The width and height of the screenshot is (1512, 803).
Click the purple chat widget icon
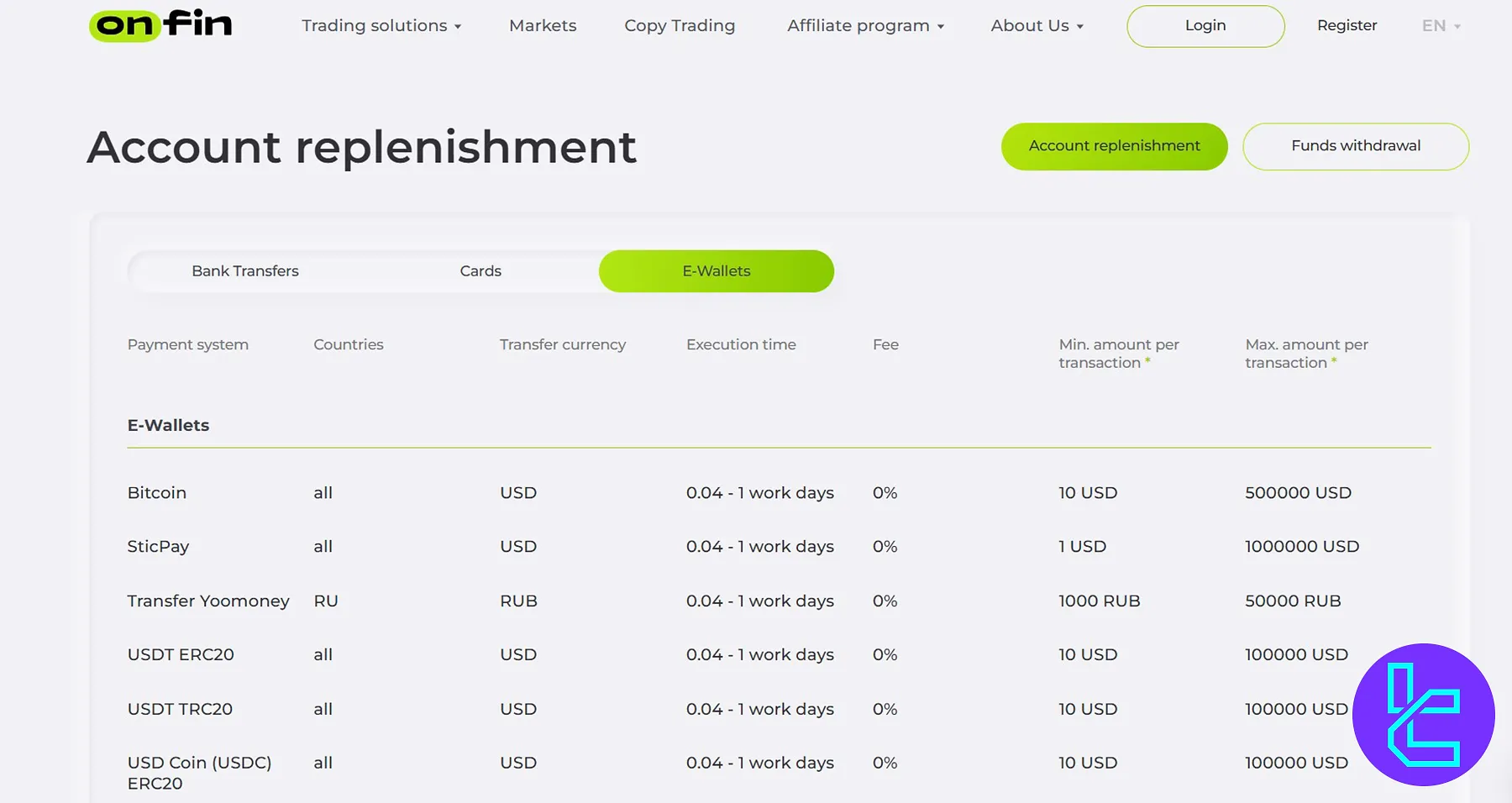(x=1423, y=715)
